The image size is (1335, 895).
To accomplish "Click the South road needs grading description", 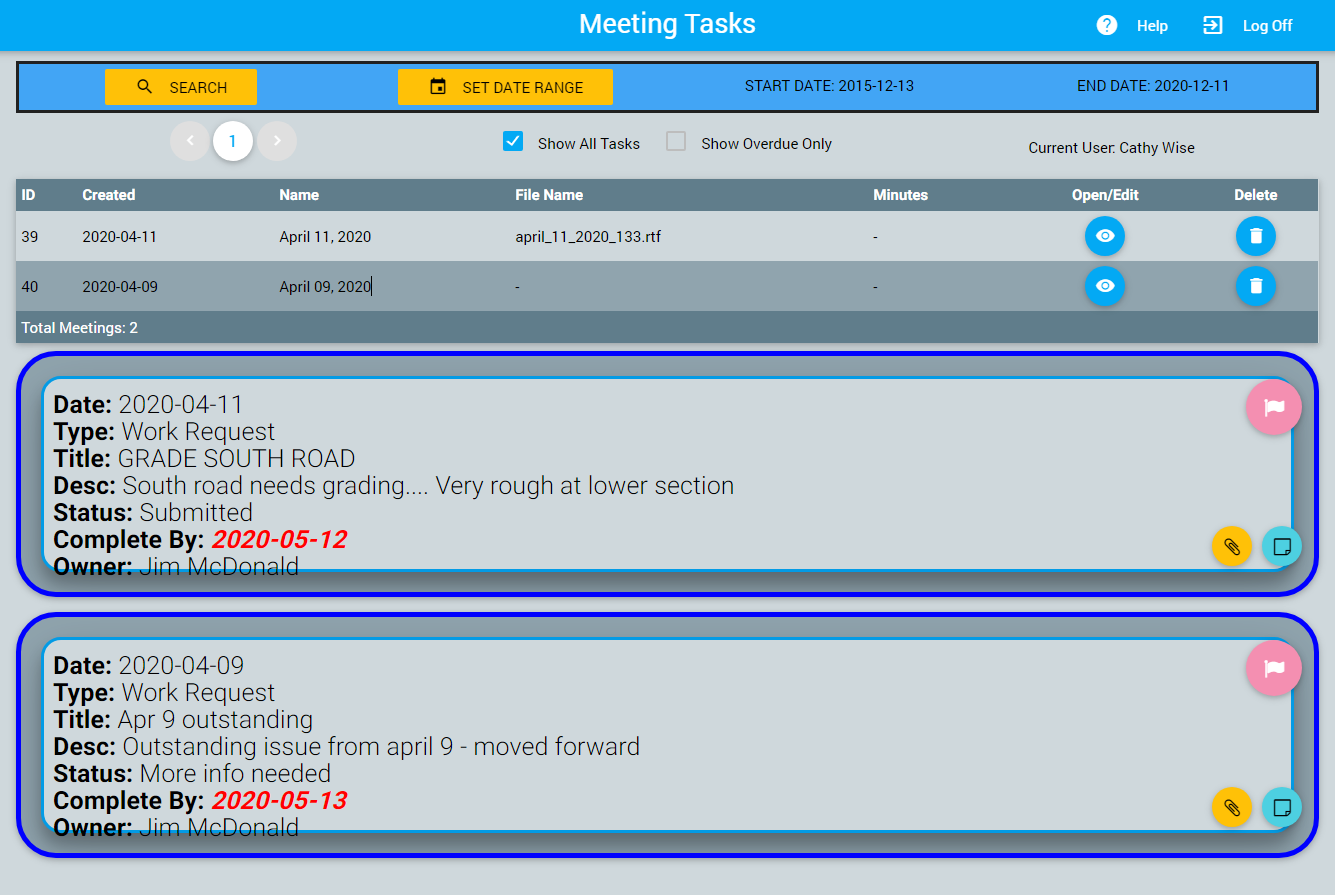I will click(428, 486).
